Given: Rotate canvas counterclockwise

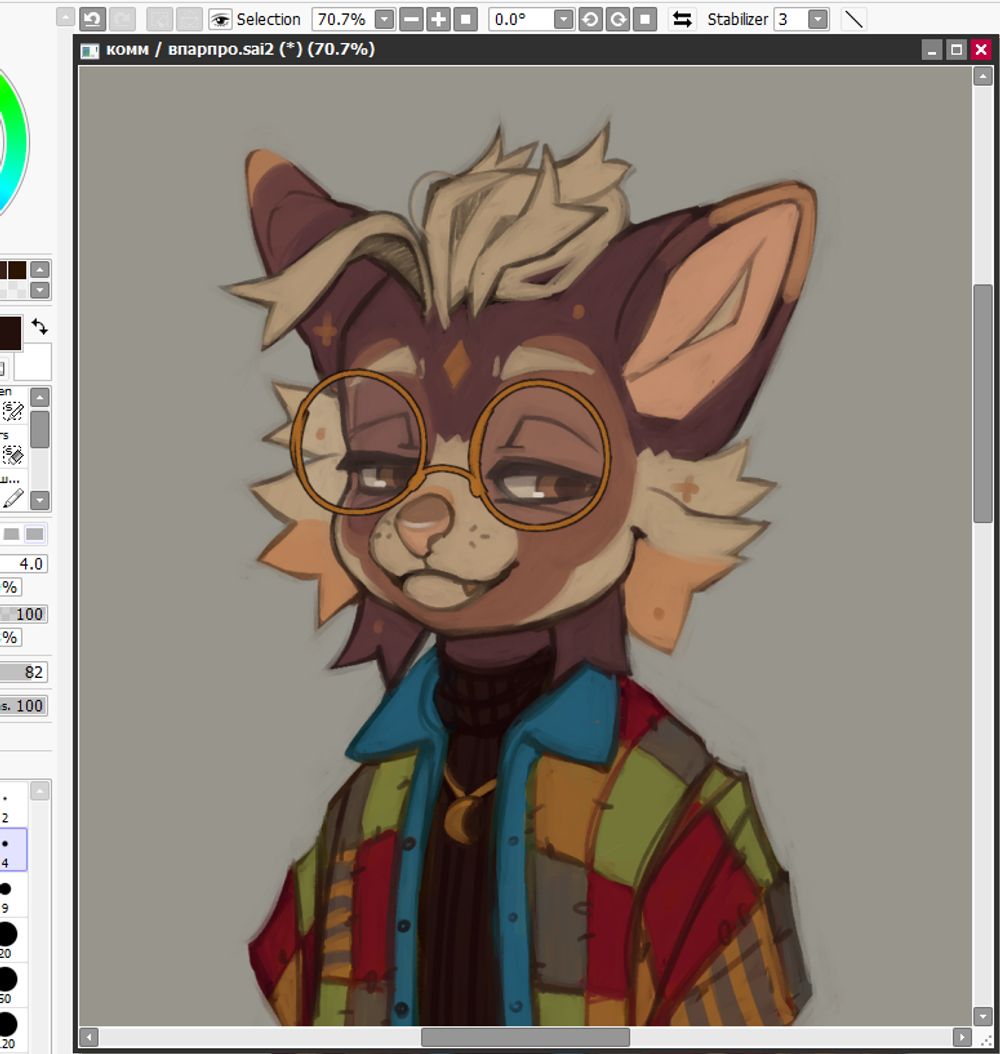Looking at the screenshot, I should click(591, 19).
